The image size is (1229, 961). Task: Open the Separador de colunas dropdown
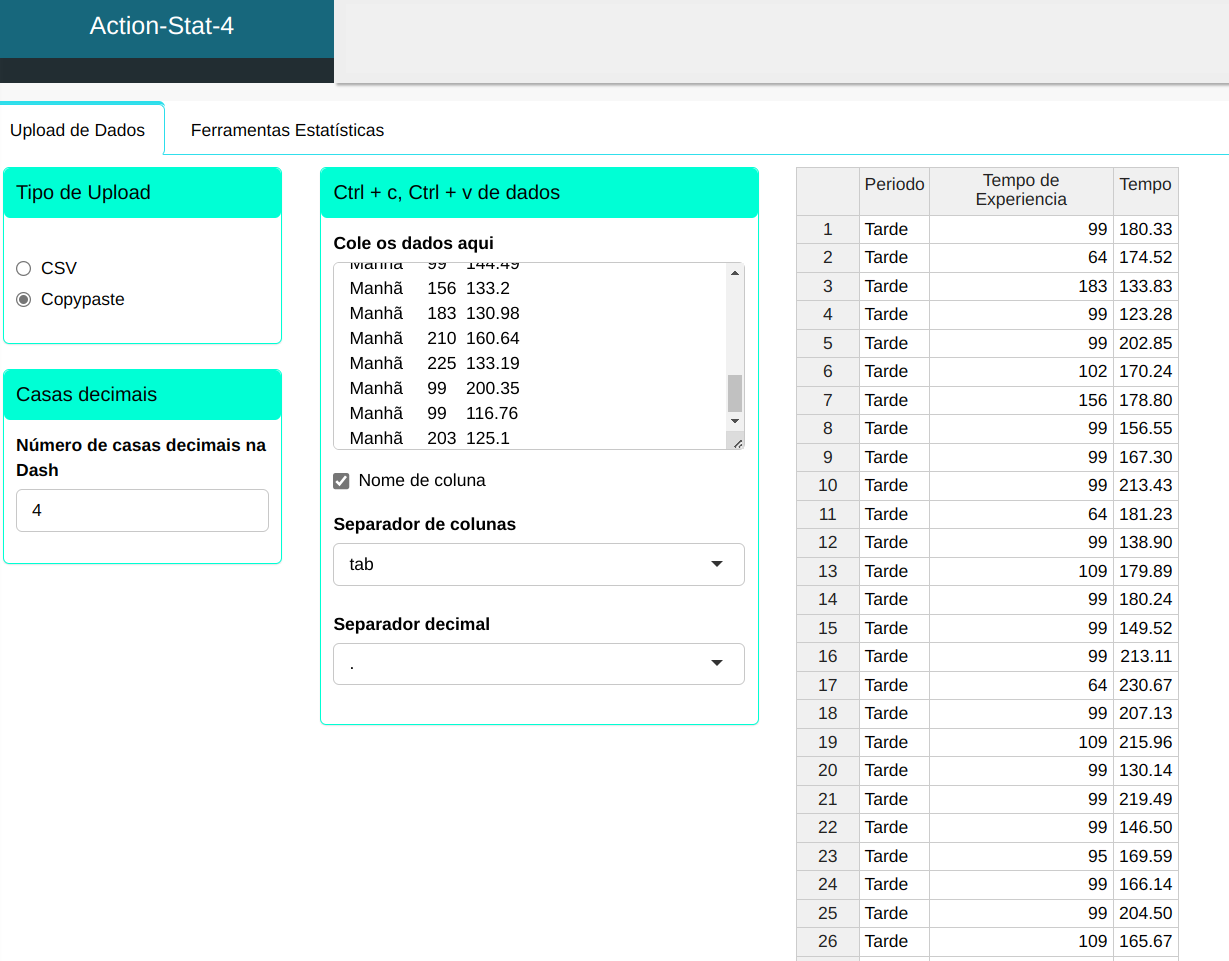coord(538,564)
